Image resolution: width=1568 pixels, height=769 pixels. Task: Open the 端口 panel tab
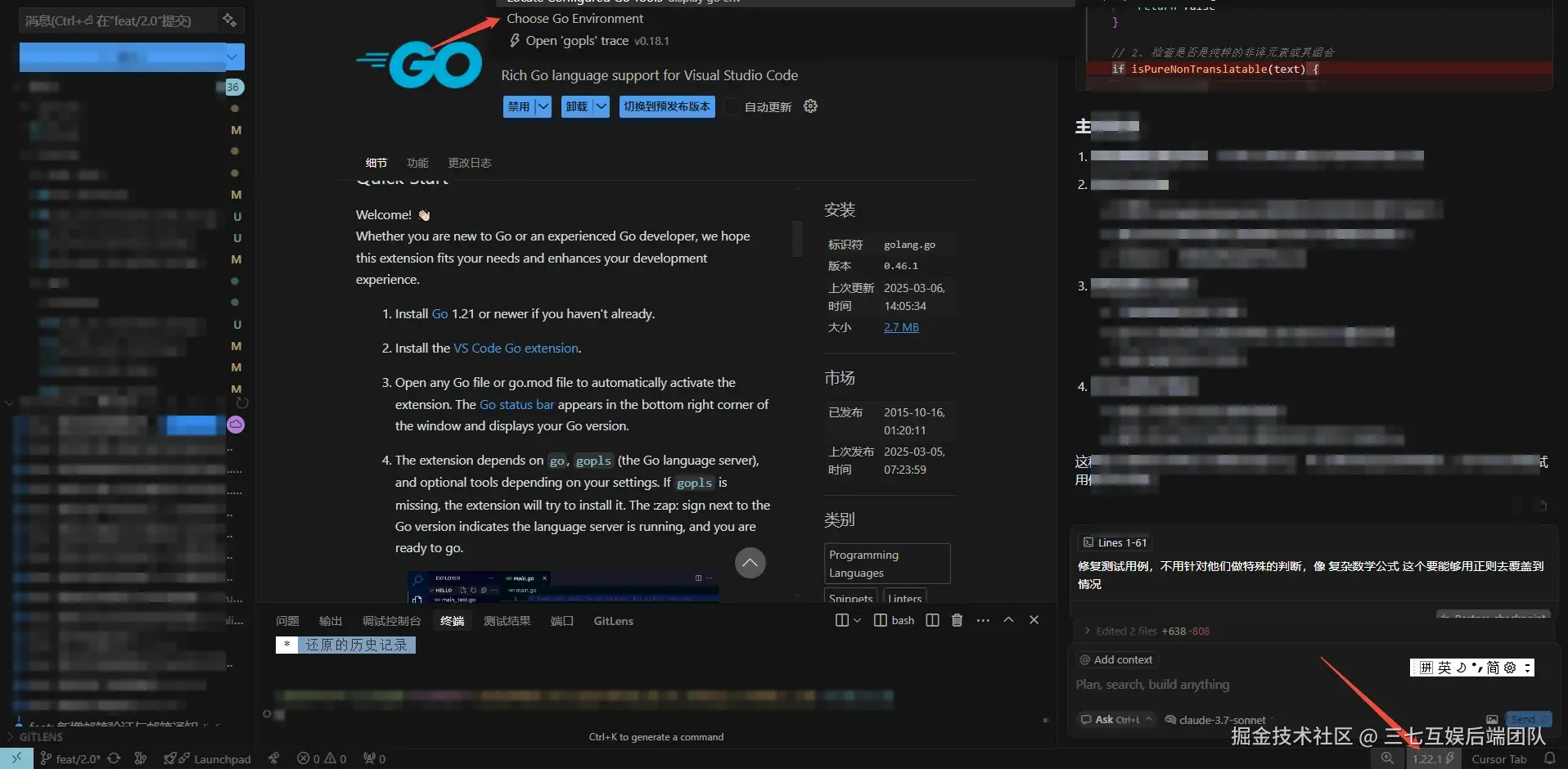pyautogui.click(x=561, y=621)
